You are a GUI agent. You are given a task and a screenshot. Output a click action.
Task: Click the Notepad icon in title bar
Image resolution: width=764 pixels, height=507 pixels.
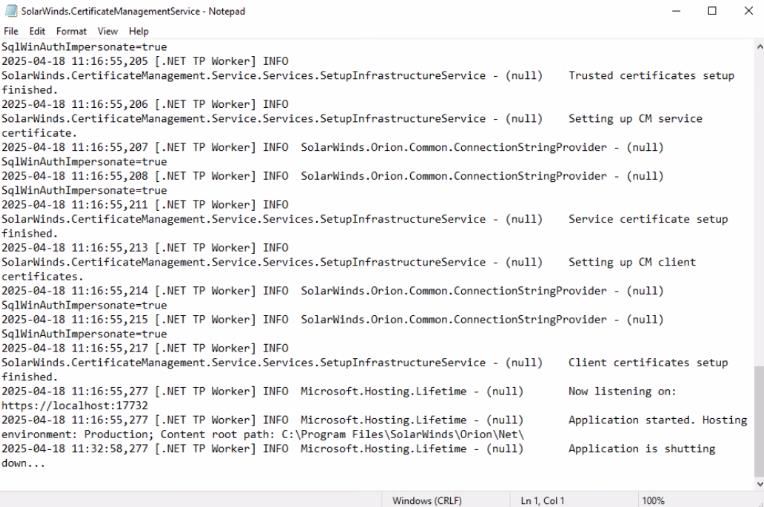11,11
